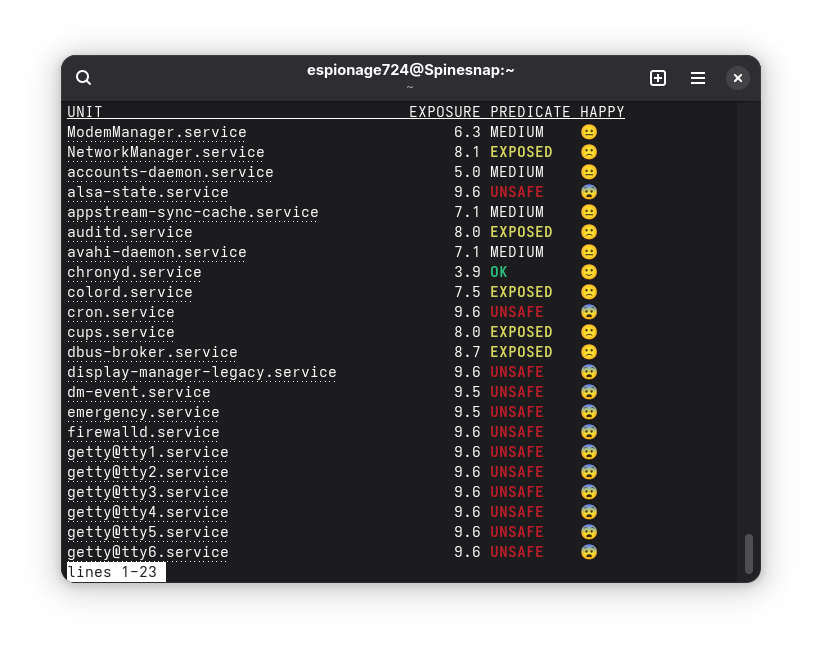This screenshot has width=822, height=650.
Task: Click the auditd.service unit name
Action: tap(129, 232)
